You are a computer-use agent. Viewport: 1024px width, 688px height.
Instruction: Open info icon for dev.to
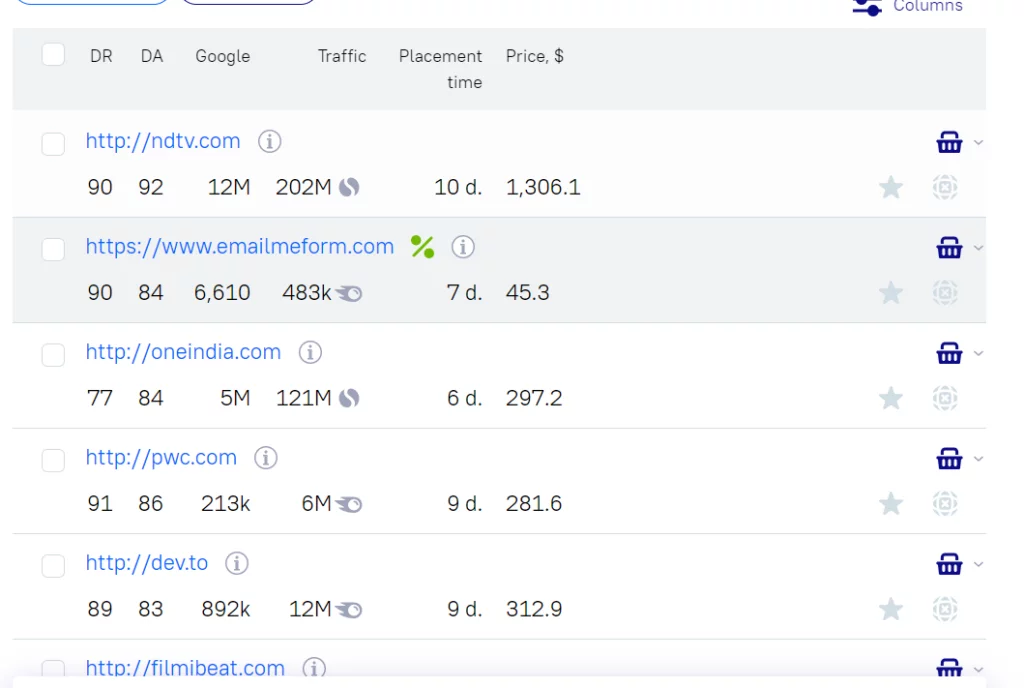click(237, 563)
